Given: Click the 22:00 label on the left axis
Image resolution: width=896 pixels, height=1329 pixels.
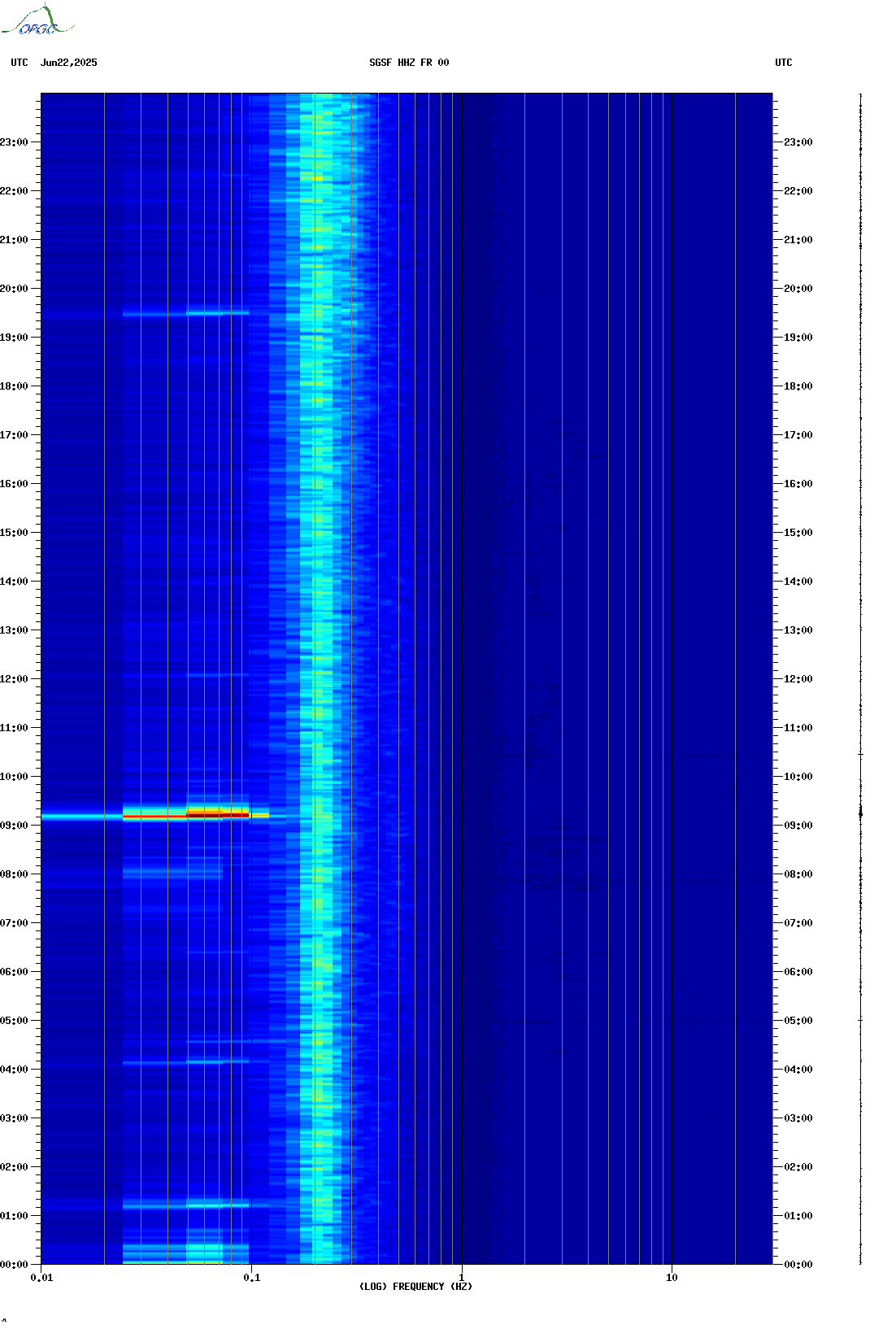Looking at the screenshot, I should [14, 191].
